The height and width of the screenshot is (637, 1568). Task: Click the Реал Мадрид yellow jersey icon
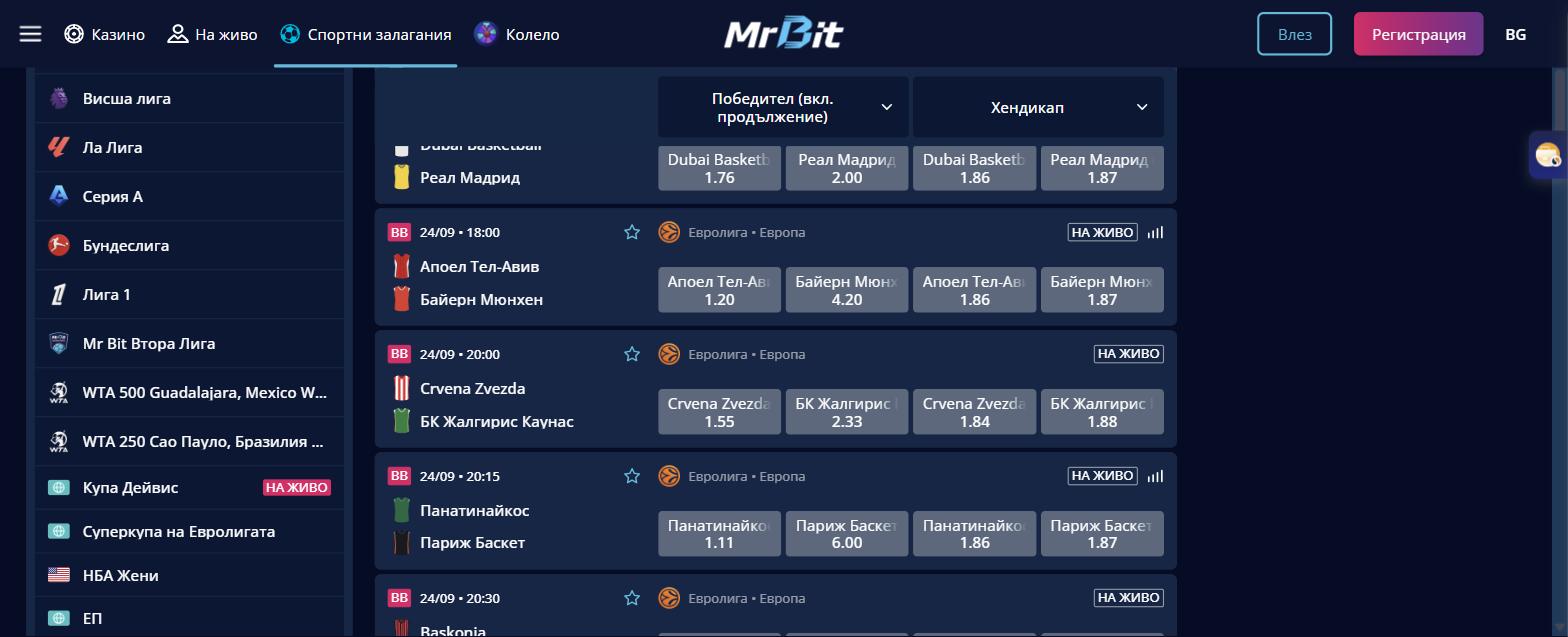401,177
